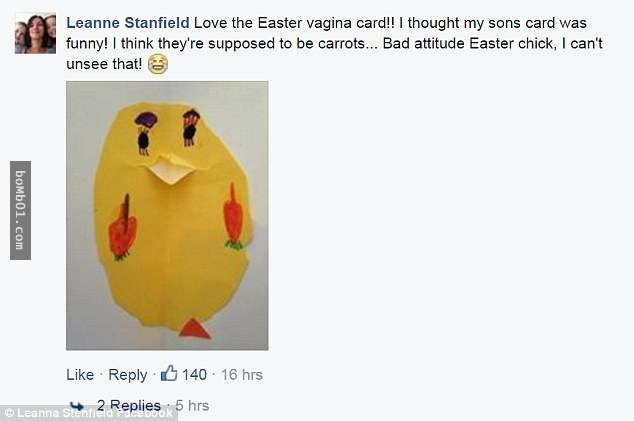Image resolution: width=634 pixels, height=421 pixels.
Task: Reply to Leanne Stanfield's comment
Action: (x=127, y=375)
